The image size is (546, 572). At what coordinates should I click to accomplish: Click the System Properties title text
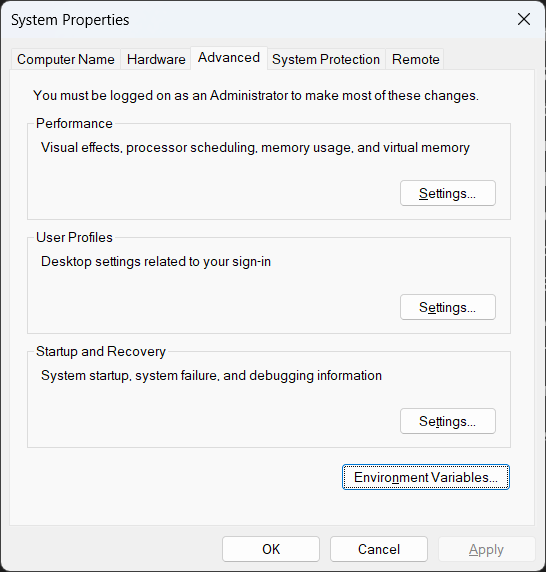coord(70,20)
